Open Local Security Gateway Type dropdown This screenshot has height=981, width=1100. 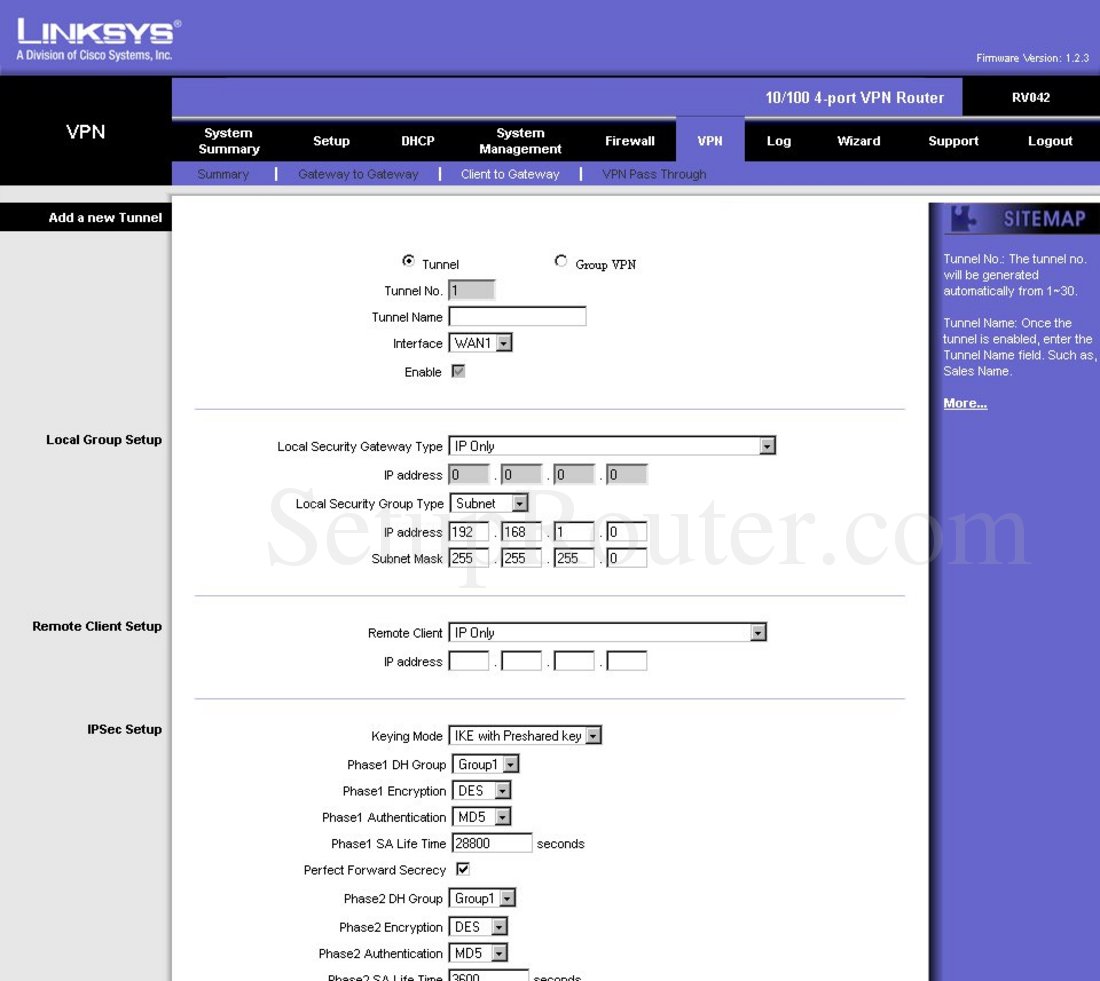pyautogui.click(x=612, y=446)
